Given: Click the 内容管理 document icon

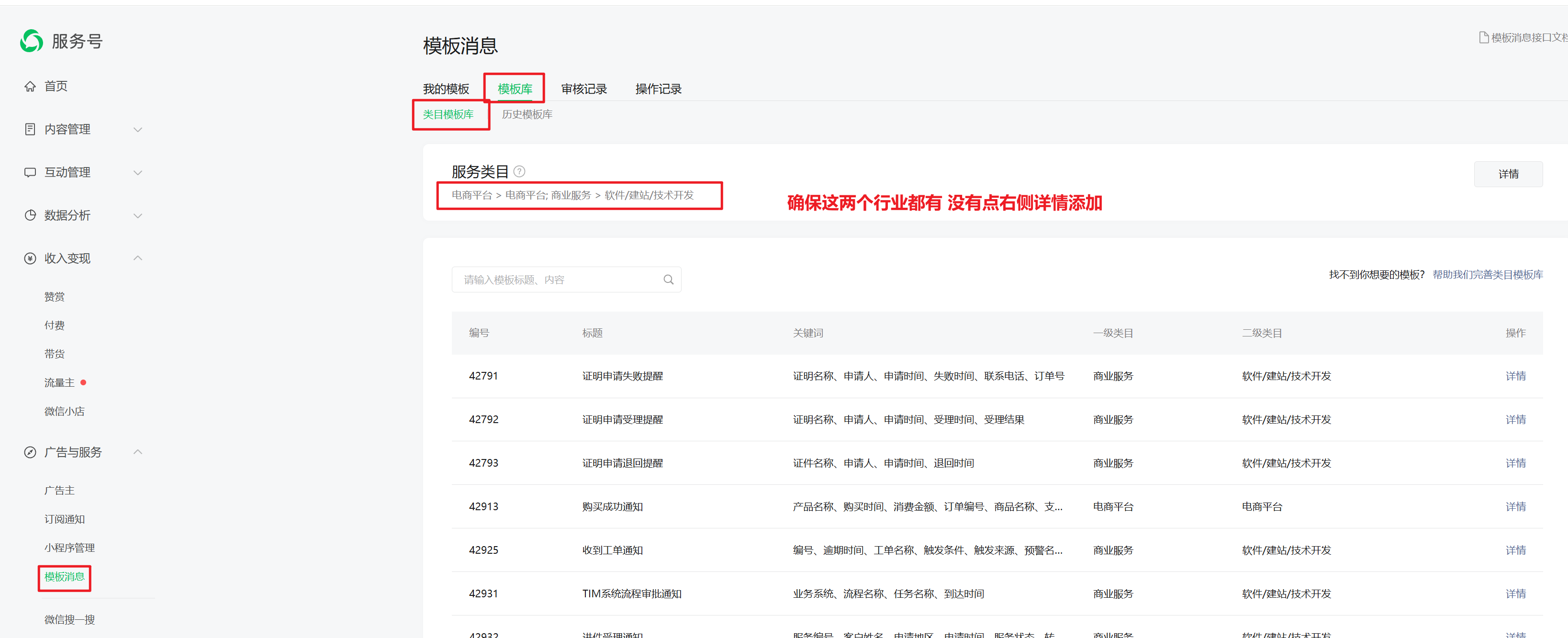Looking at the screenshot, I should [x=30, y=129].
